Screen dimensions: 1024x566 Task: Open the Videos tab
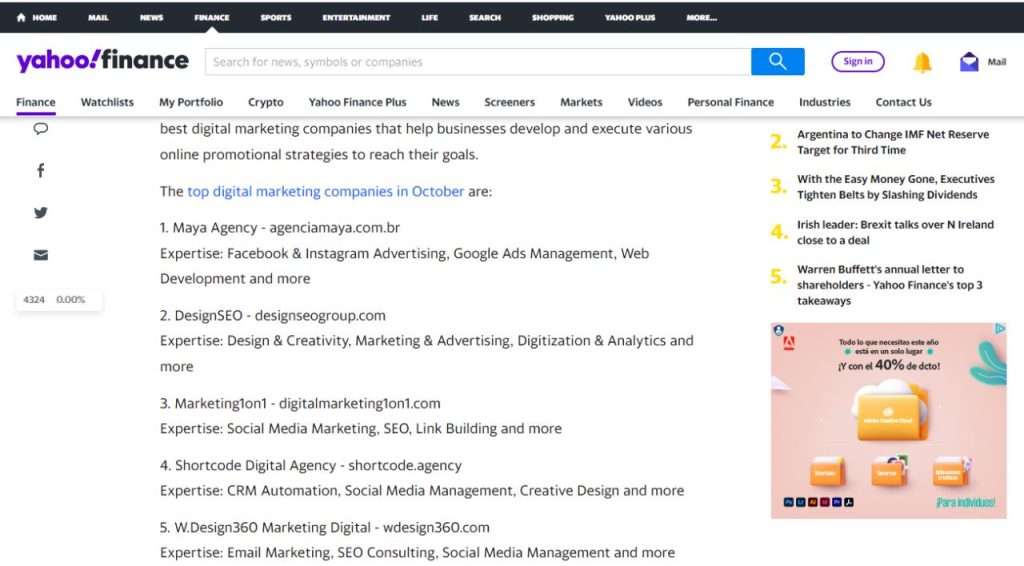coord(645,102)
